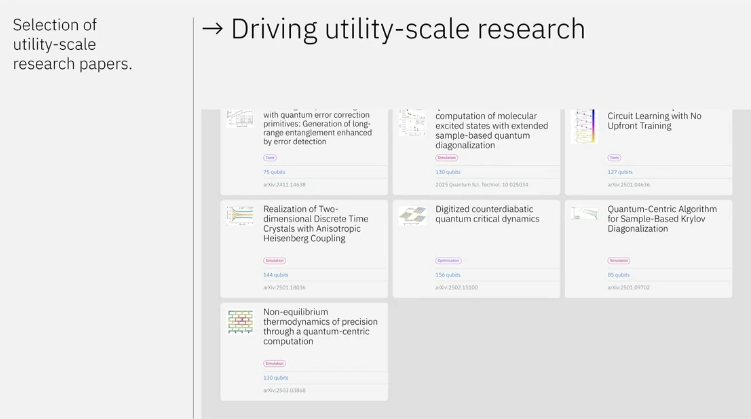The width and height of the screenshot is (751, 419).
Task: Click the Krylov Diagonalization paper figure icon
Action: [584, 213]
